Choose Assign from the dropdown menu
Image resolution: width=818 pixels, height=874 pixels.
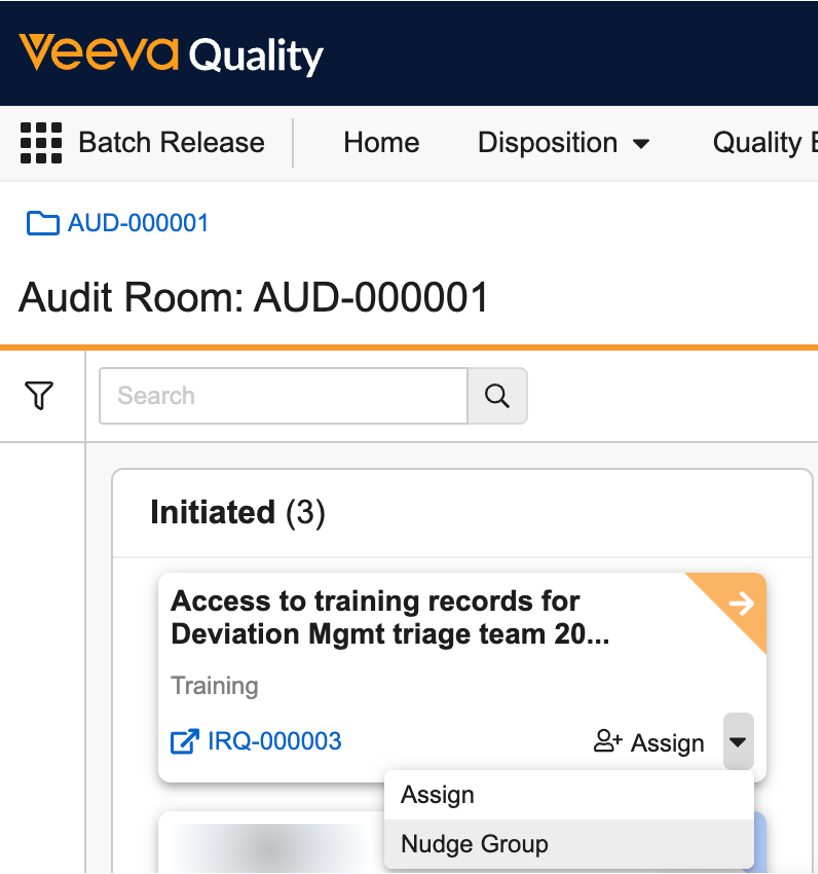(x=438, y=795)
